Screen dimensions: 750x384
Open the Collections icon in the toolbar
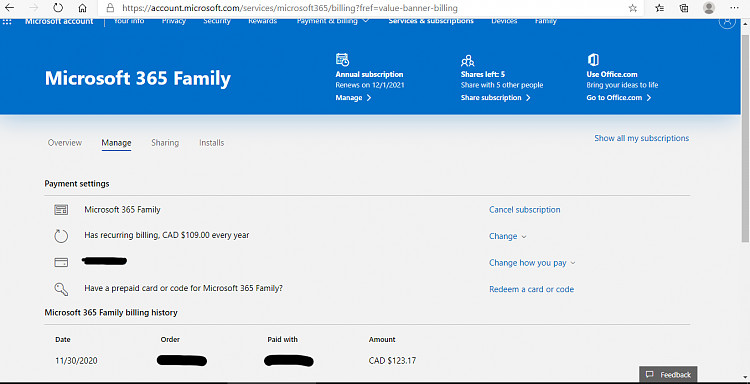click(x=684, y=8)
